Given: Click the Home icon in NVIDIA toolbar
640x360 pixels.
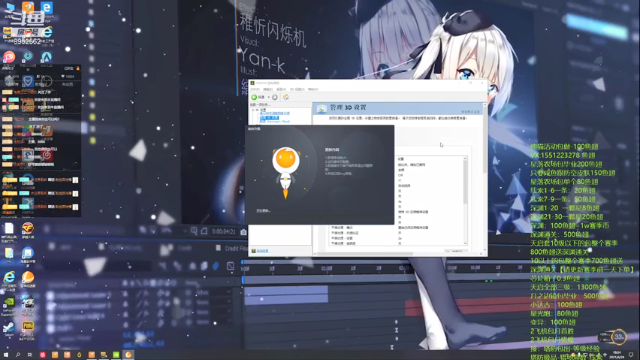Looking at the screenshot, I should click(x=286, y=97).
